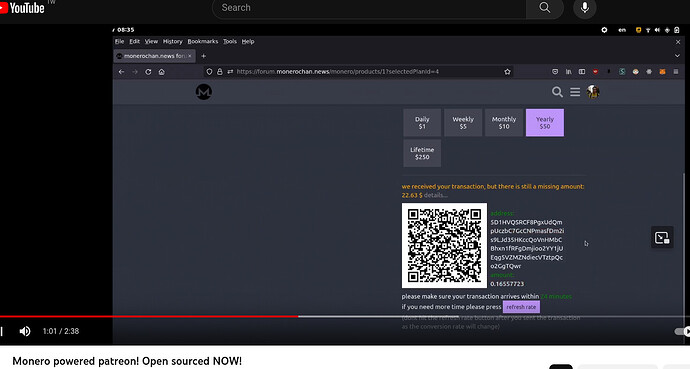
Task: Open the View menu in Firefox
Action: (151, 41)
